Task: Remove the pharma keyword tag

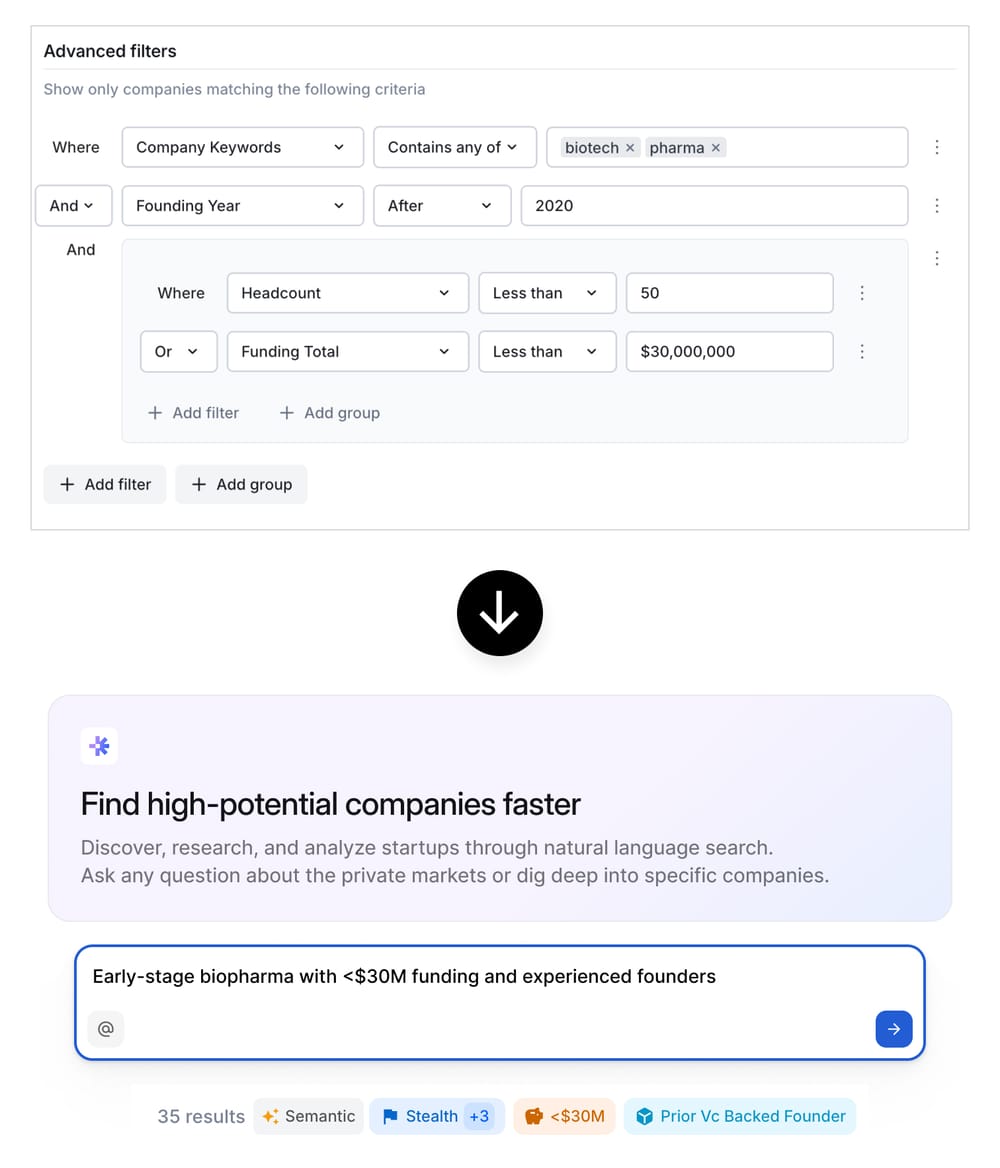Action: tap(716, 148)
